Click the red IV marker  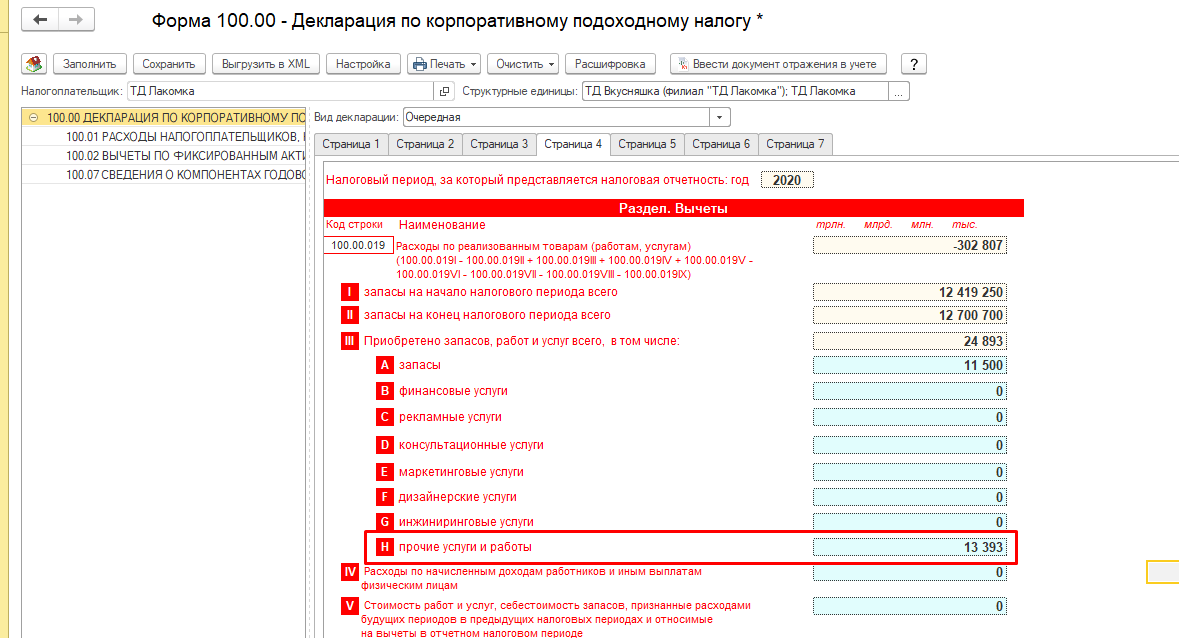click(349, 573)
